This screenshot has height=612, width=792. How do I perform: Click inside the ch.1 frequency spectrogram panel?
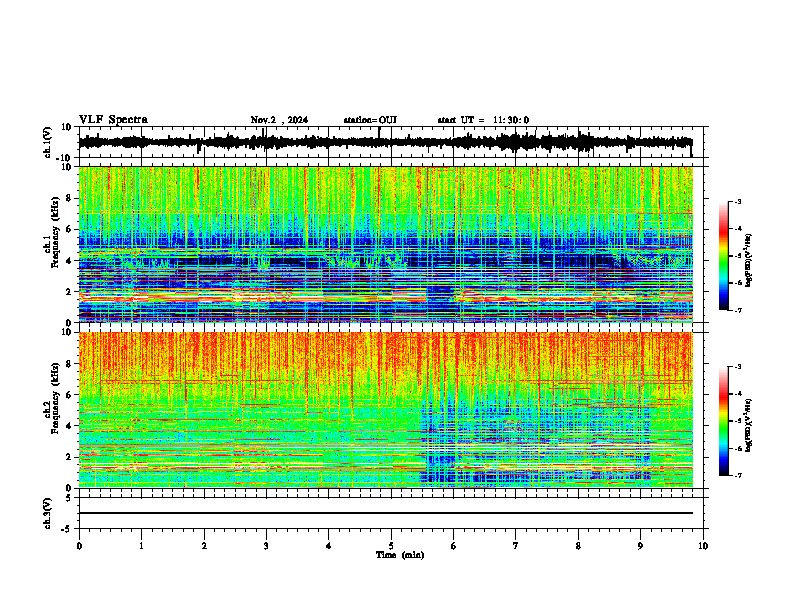tap(386, 244)
